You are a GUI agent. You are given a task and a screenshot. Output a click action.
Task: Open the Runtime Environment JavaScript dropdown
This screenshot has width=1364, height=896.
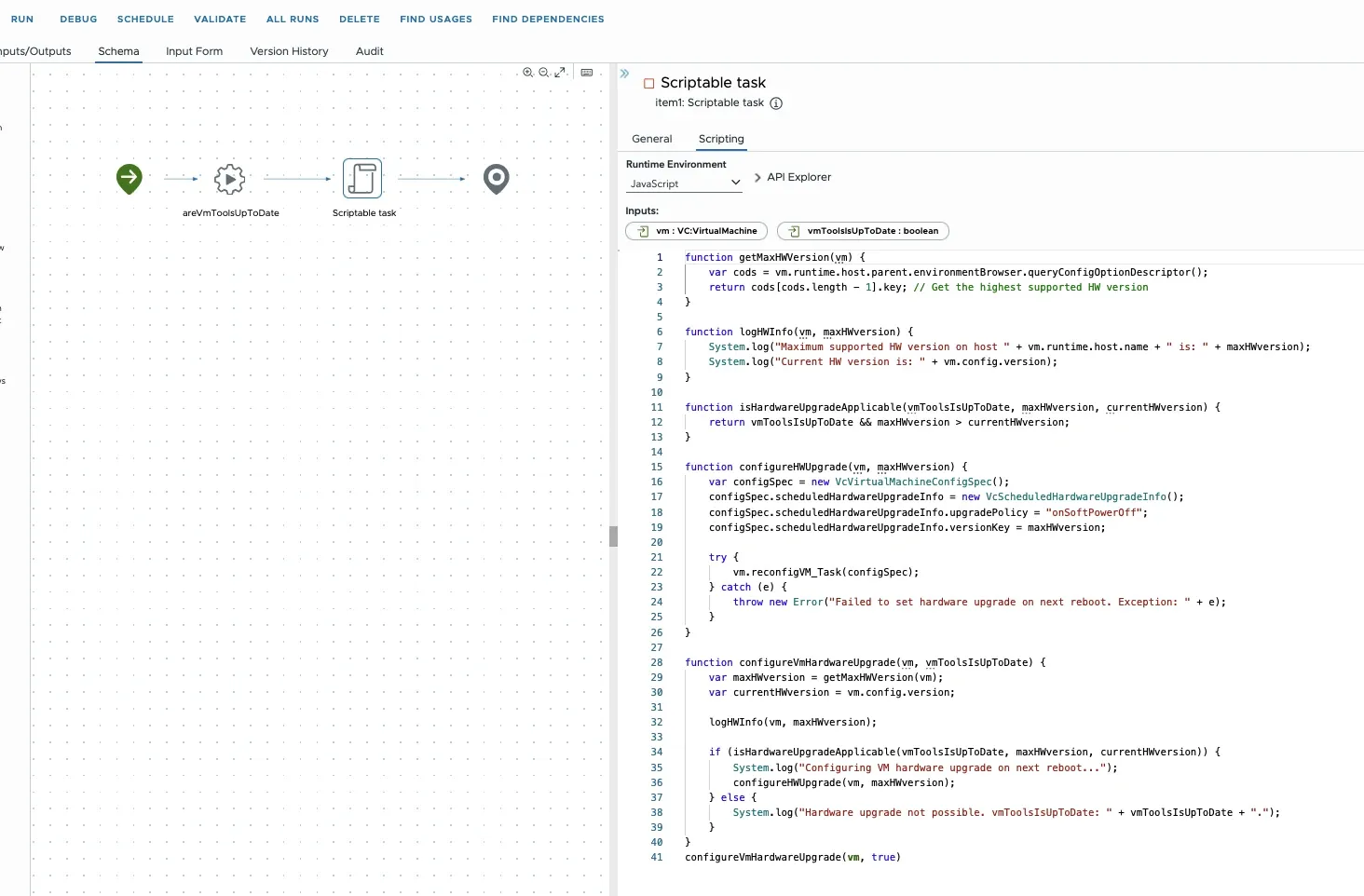pos(684,183)
